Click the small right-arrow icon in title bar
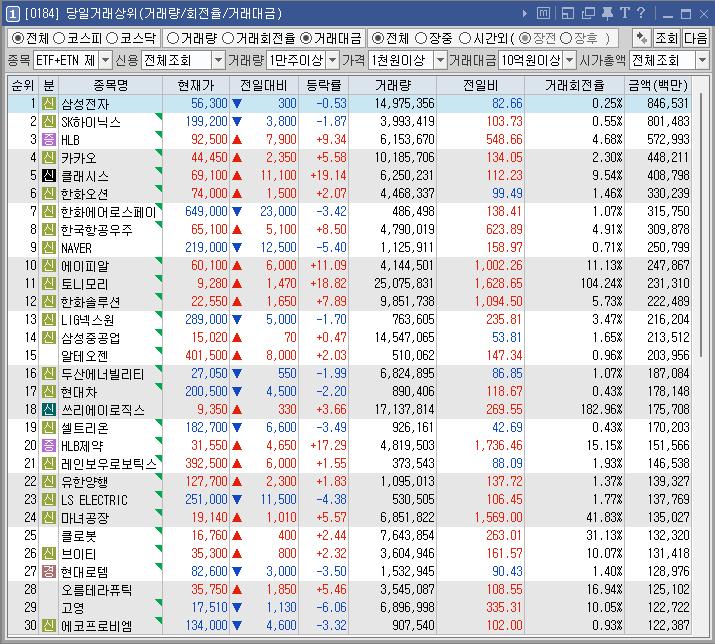 [x=525, y=14]
